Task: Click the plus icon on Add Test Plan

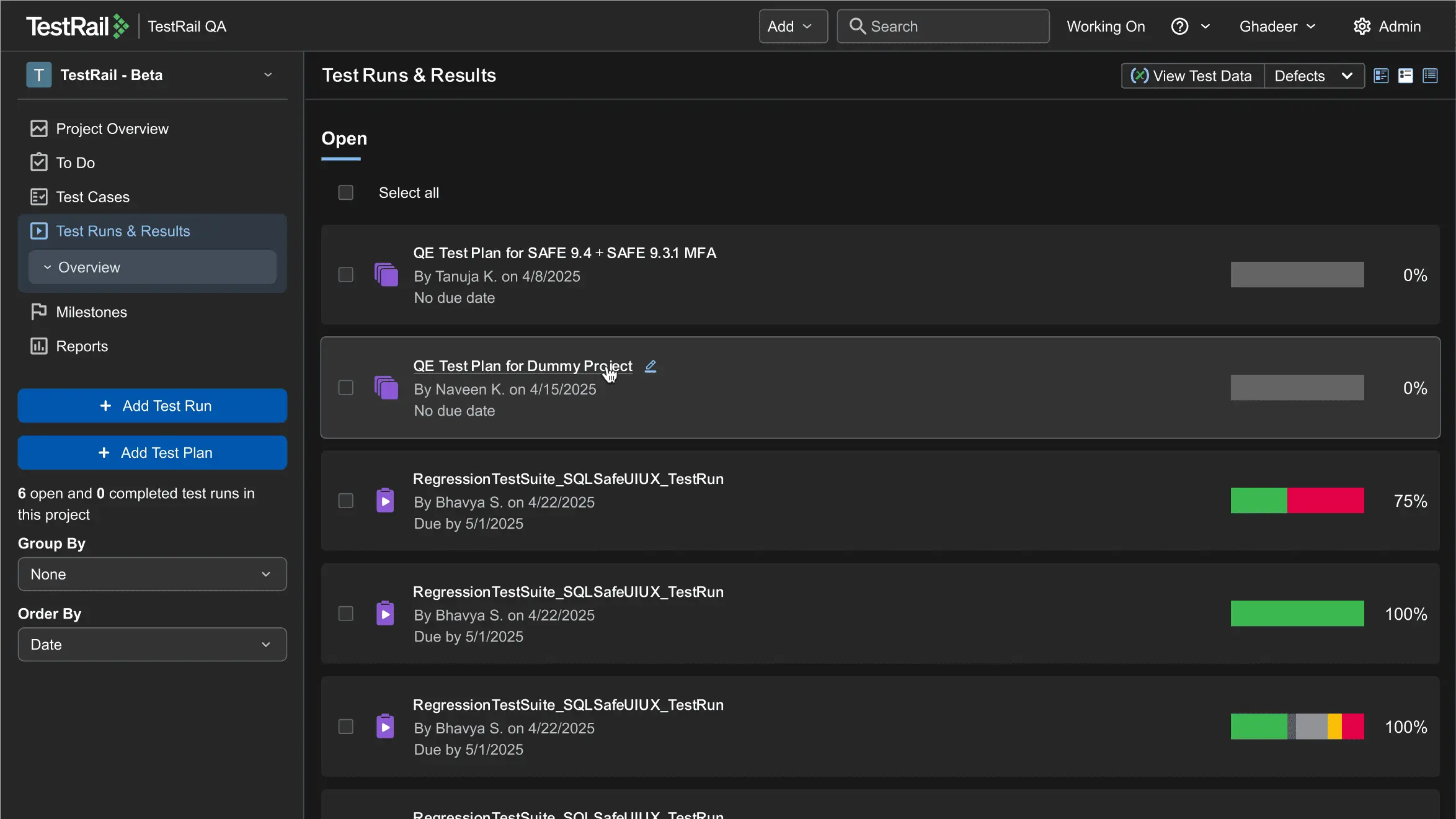Action: tap(104, 453)
